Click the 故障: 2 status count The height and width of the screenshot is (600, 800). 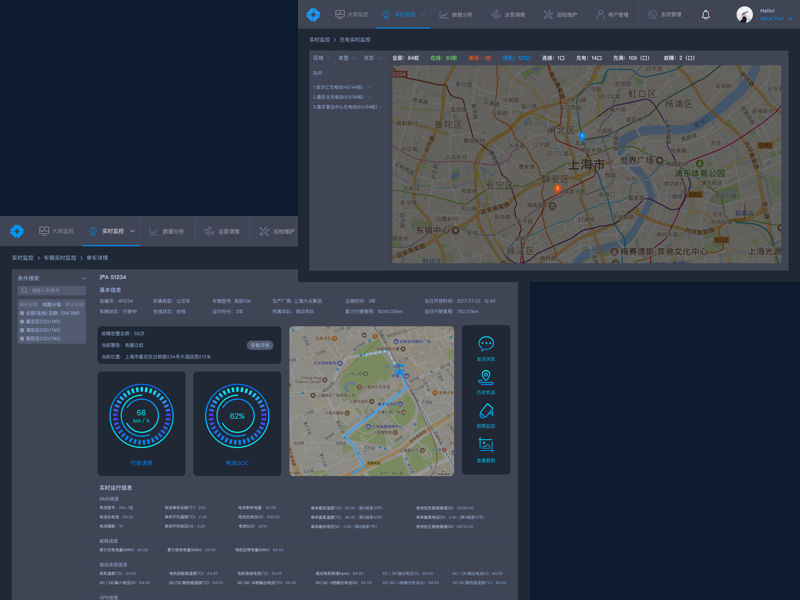[x=679, y=58]
